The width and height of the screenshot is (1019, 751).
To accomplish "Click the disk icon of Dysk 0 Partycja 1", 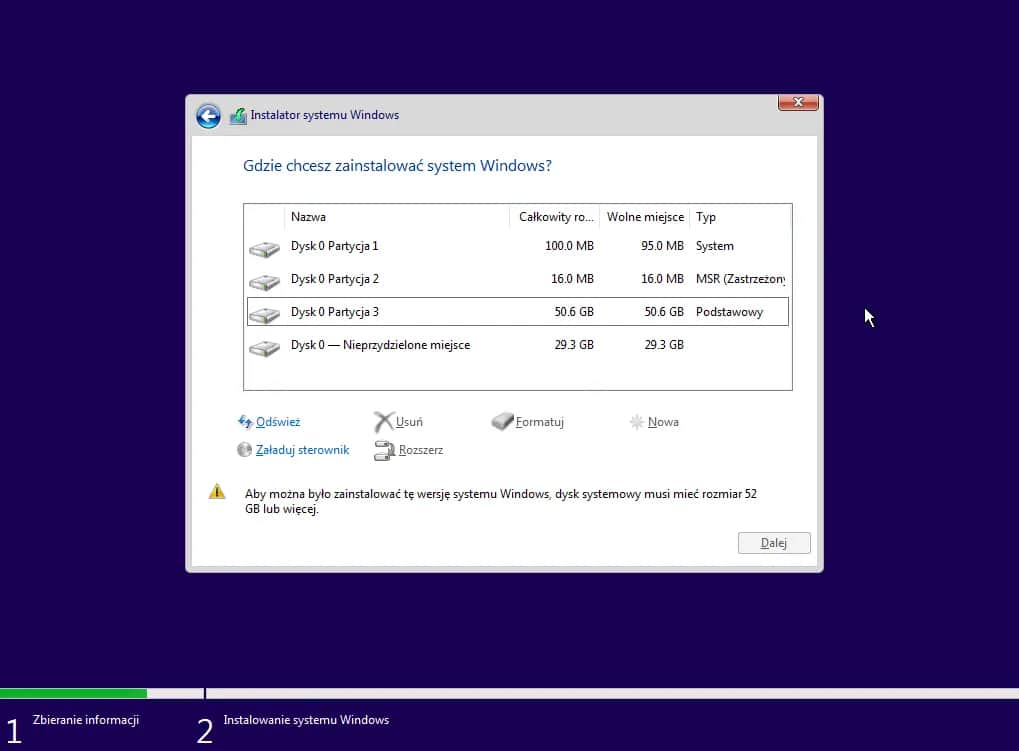I will pyautogui.click(x=263, y=247).
